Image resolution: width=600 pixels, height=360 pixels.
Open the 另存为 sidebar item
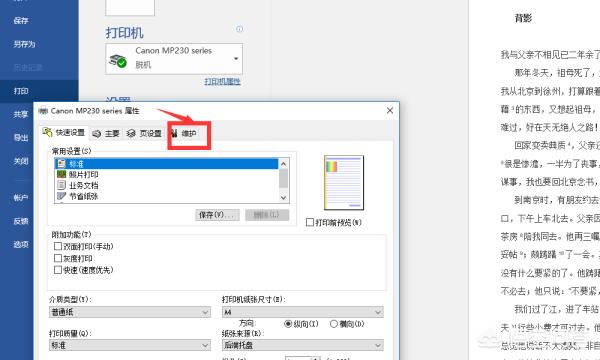click(24, 44)
